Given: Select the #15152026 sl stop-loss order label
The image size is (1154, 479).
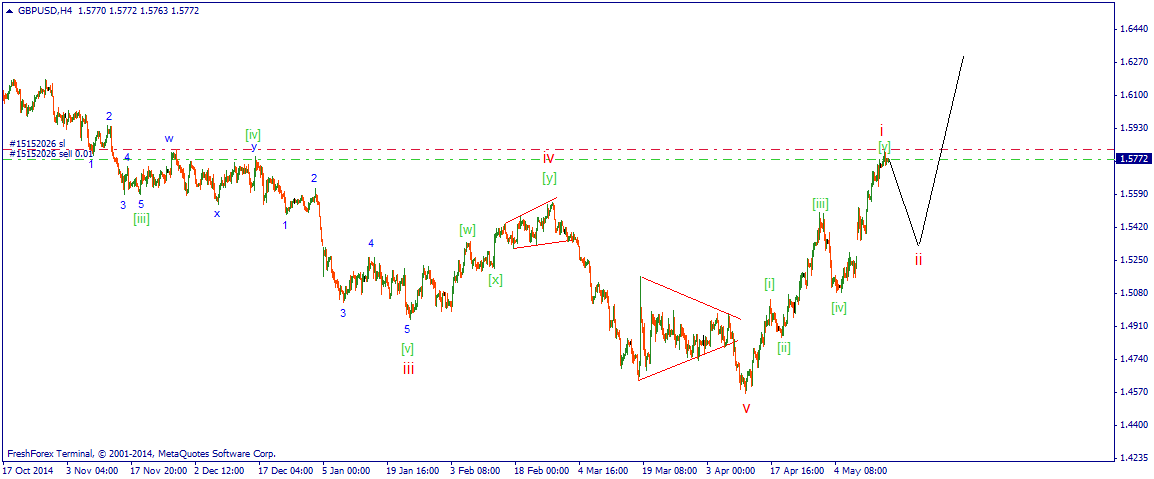Looking at the screenshot, I should pyautogui.click(x=38, y=143).
